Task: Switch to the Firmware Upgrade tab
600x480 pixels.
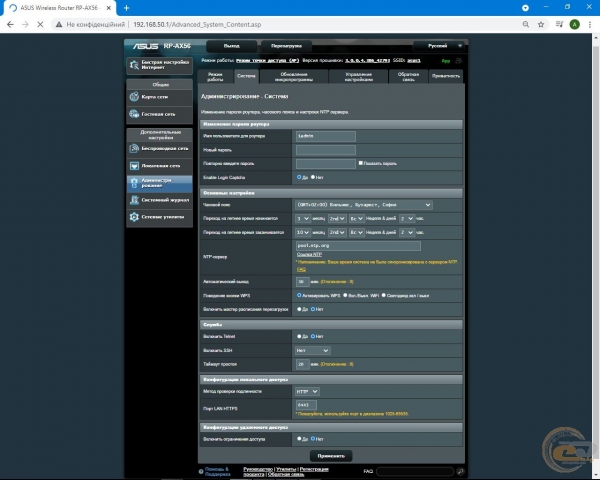Action: (293, 77)
